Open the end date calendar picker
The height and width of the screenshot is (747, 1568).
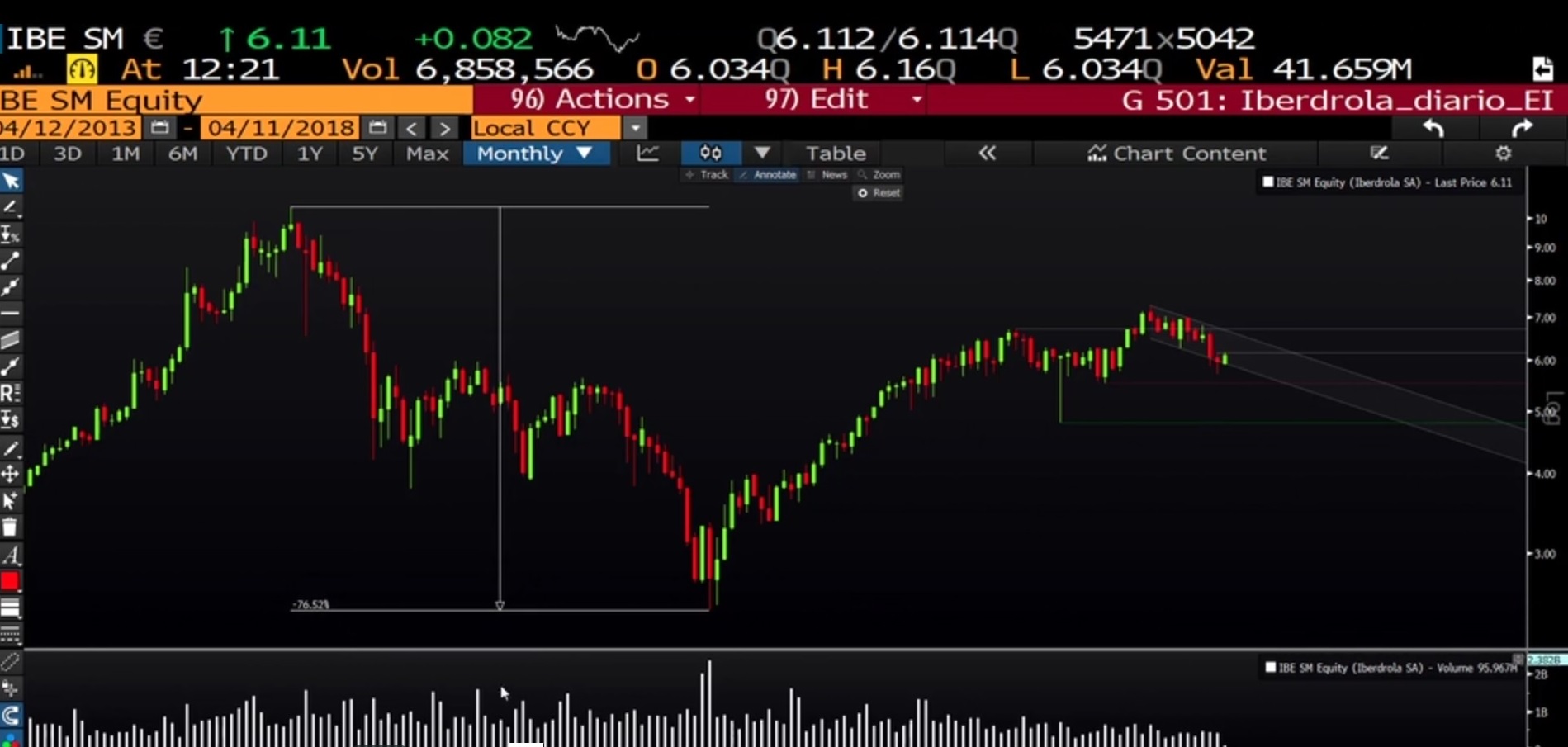377,128
